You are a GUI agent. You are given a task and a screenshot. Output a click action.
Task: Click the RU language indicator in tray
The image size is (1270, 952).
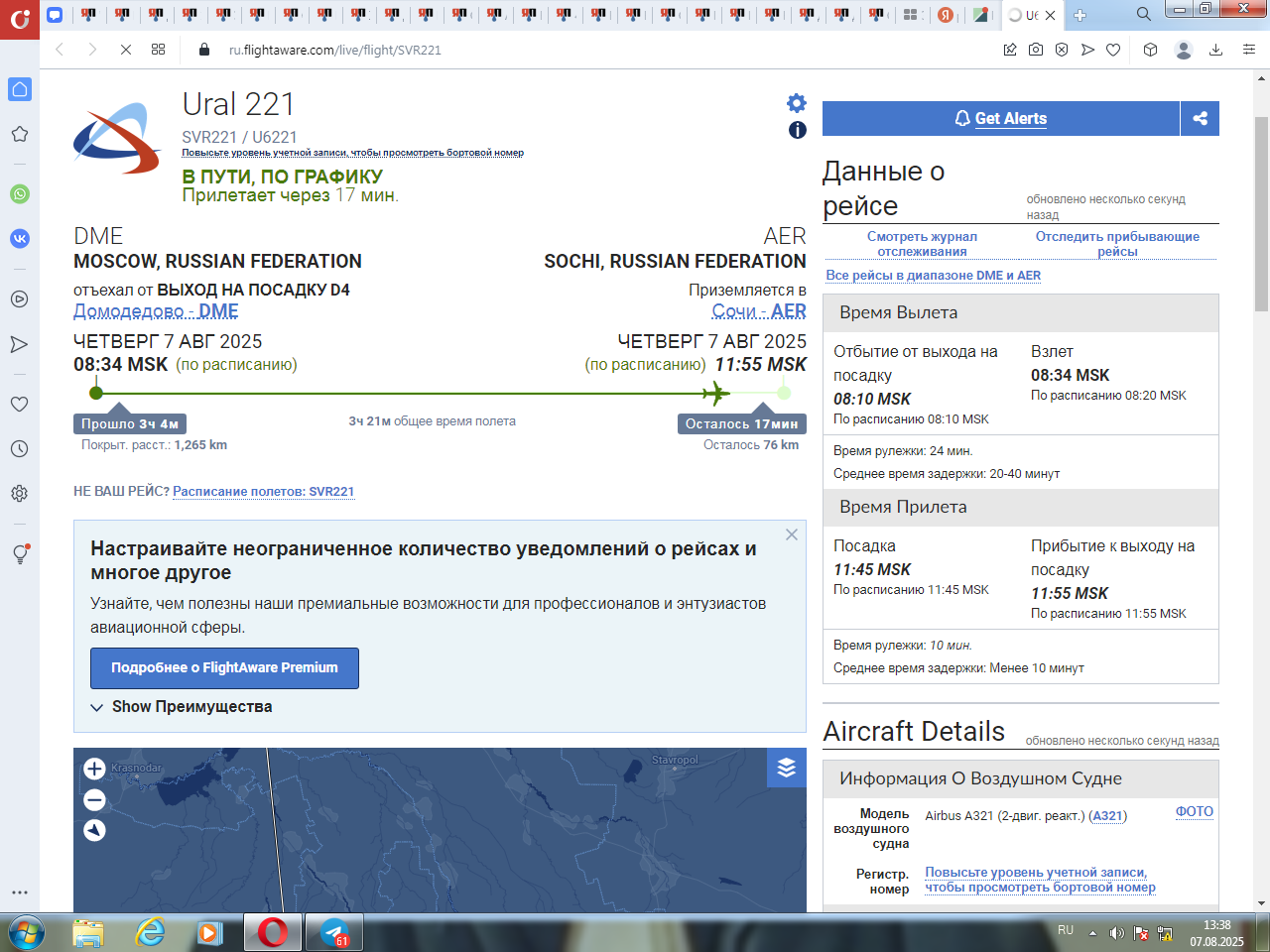click(1066, 930)
